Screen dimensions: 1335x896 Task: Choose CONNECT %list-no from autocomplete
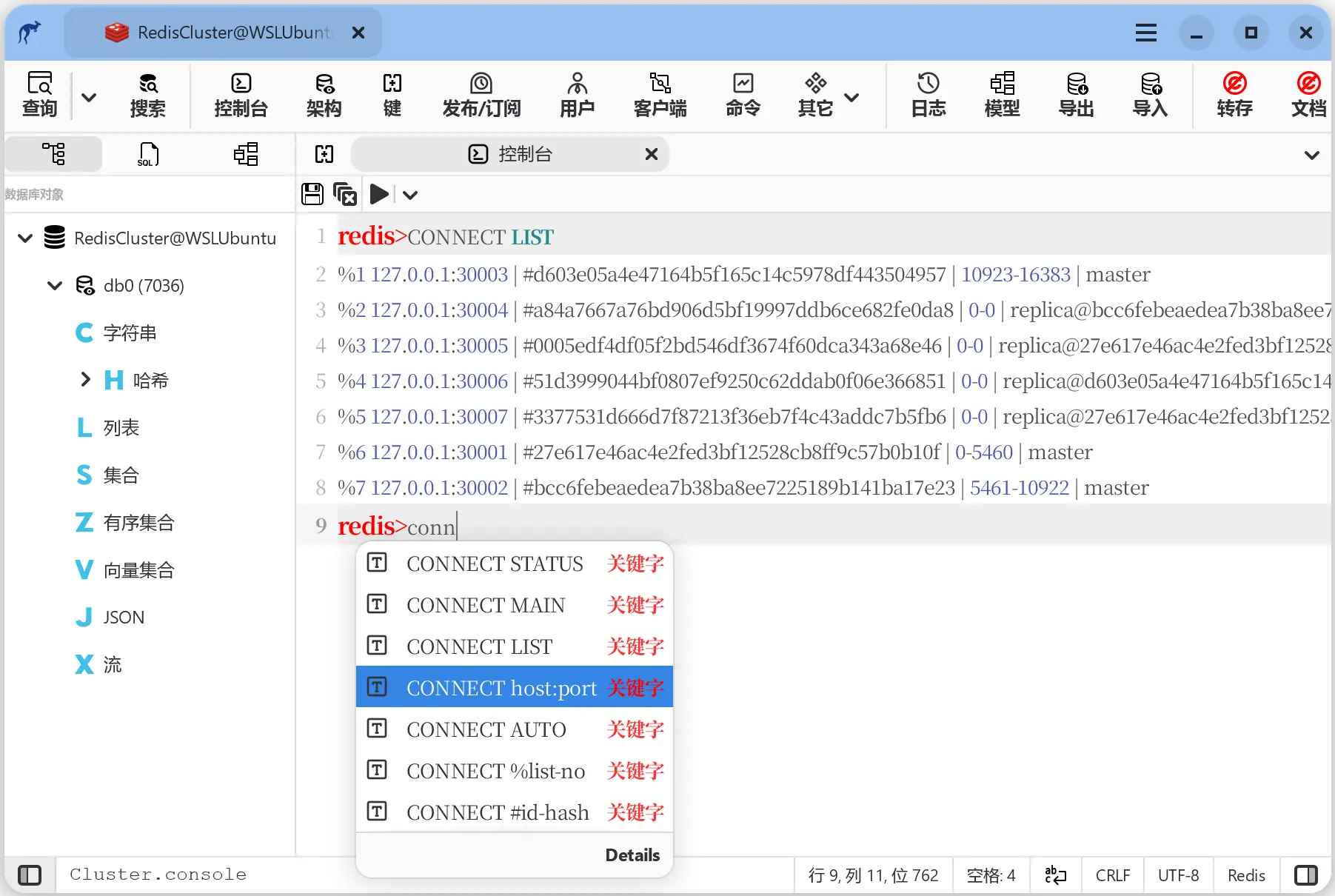tap(515, 771)
